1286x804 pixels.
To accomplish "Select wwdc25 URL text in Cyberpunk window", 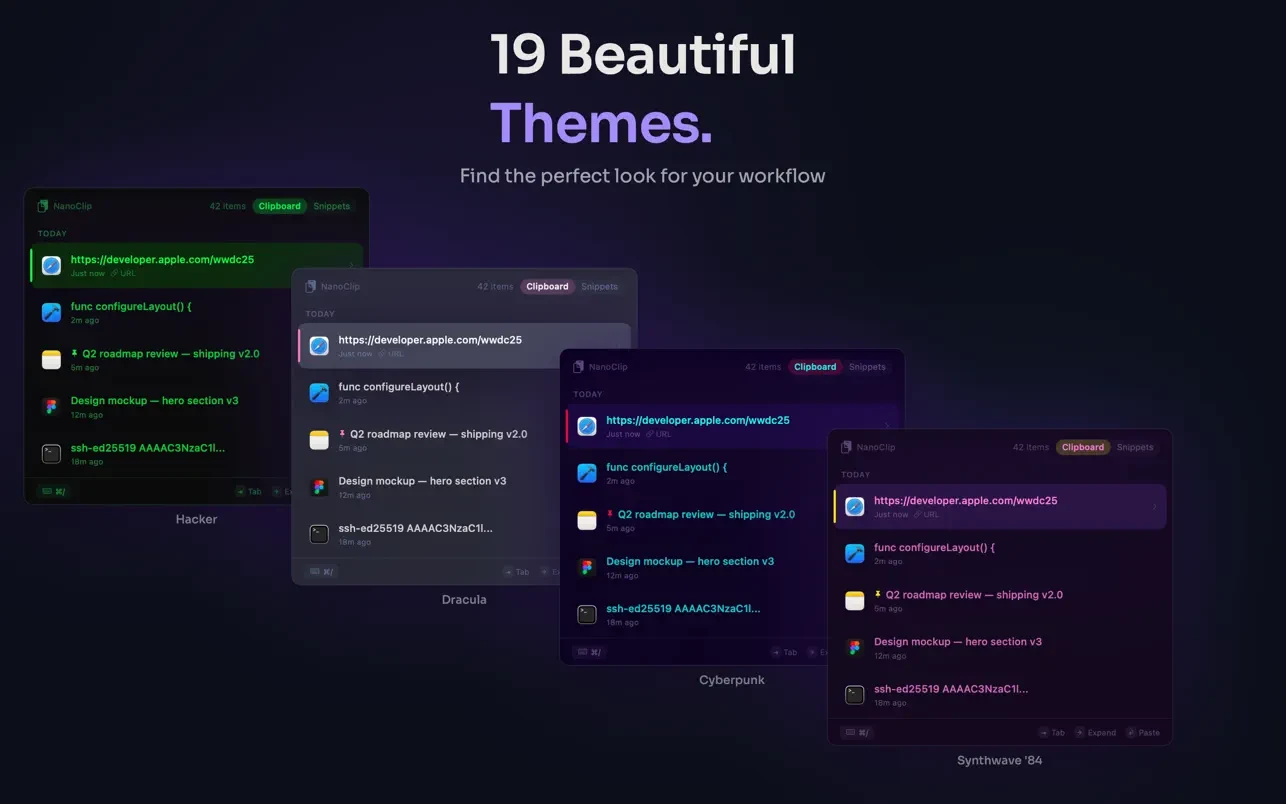I will (698, 421).
